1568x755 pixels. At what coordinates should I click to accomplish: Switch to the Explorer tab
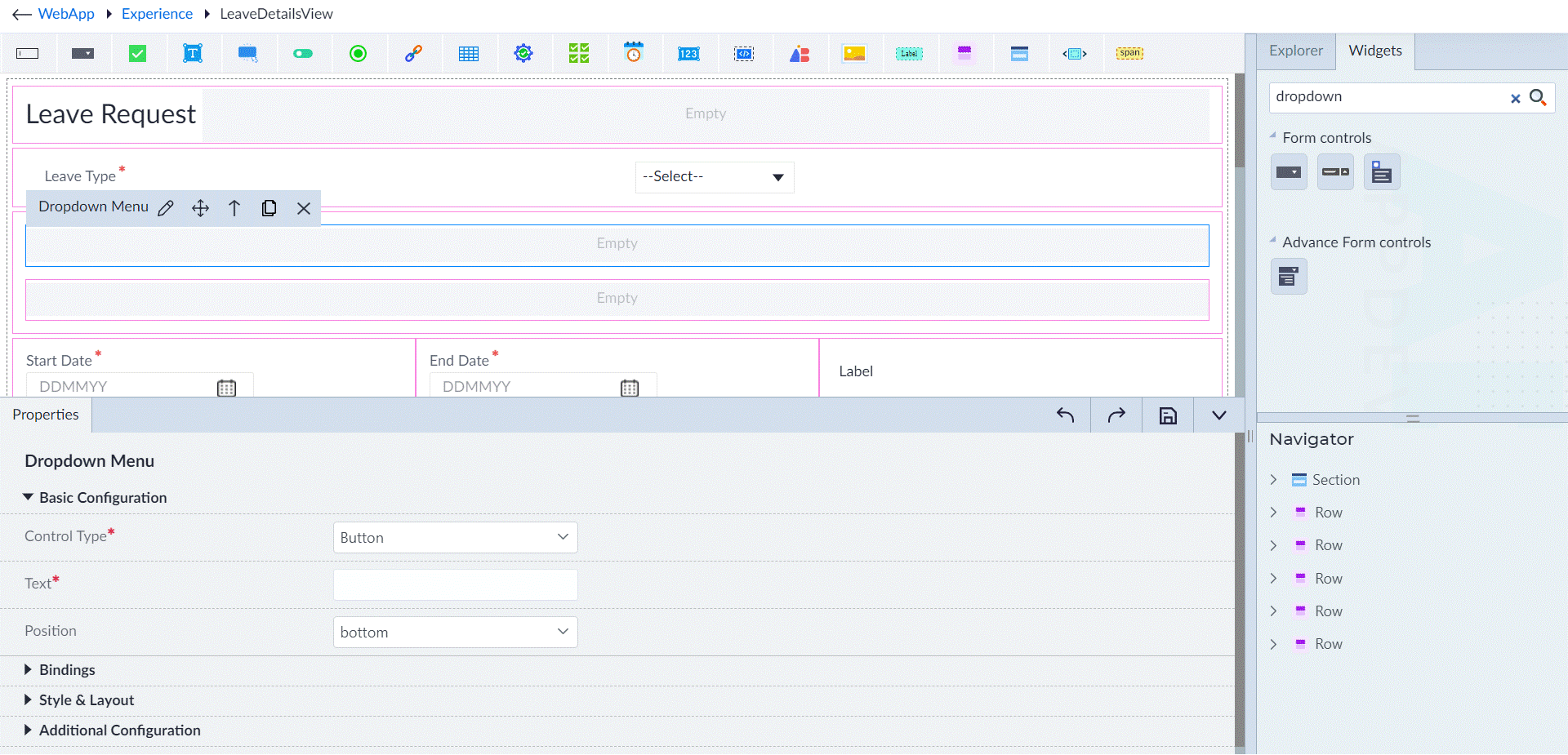pos(1296,51)
